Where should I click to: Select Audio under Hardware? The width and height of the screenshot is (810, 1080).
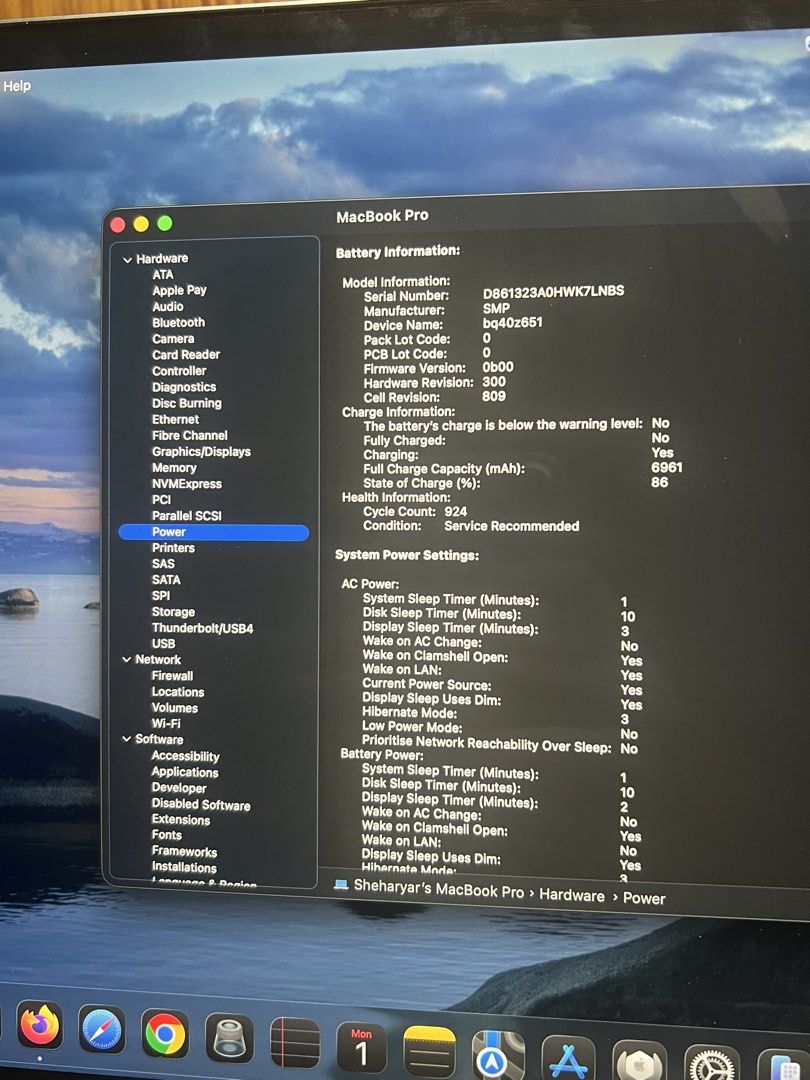click(x=167, y=307)
